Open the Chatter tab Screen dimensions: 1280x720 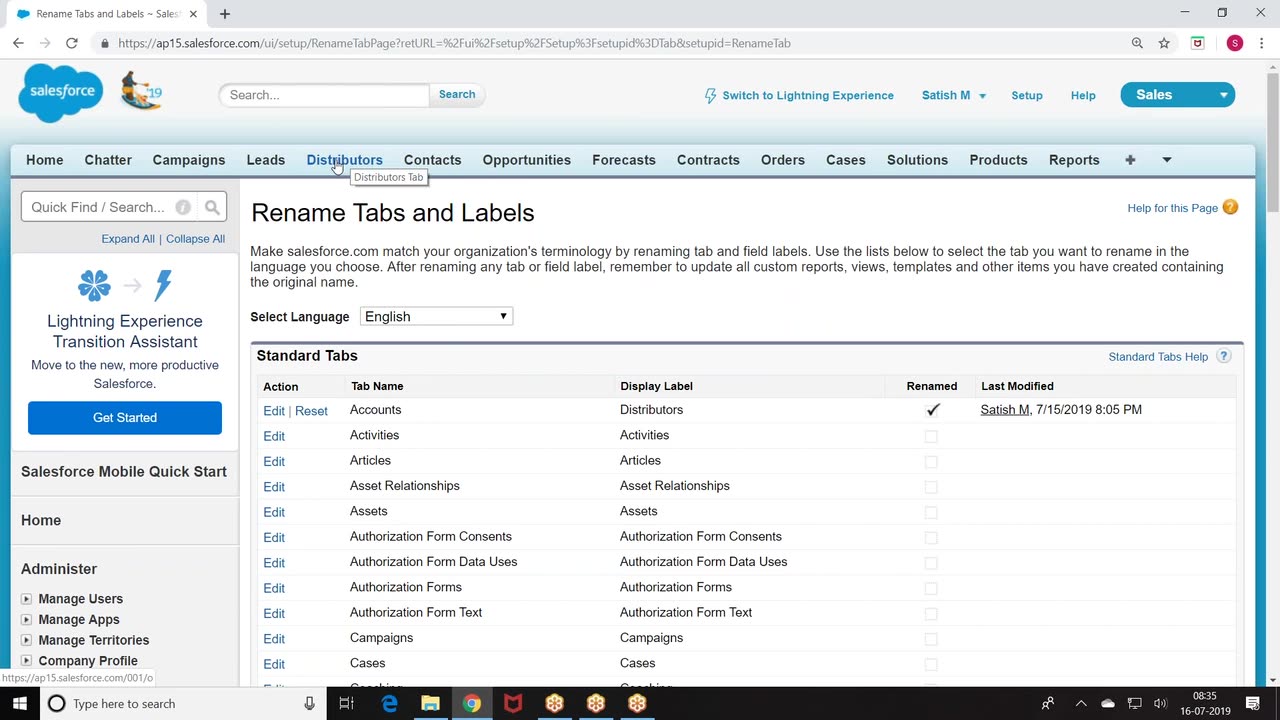(x=108, y=160)
